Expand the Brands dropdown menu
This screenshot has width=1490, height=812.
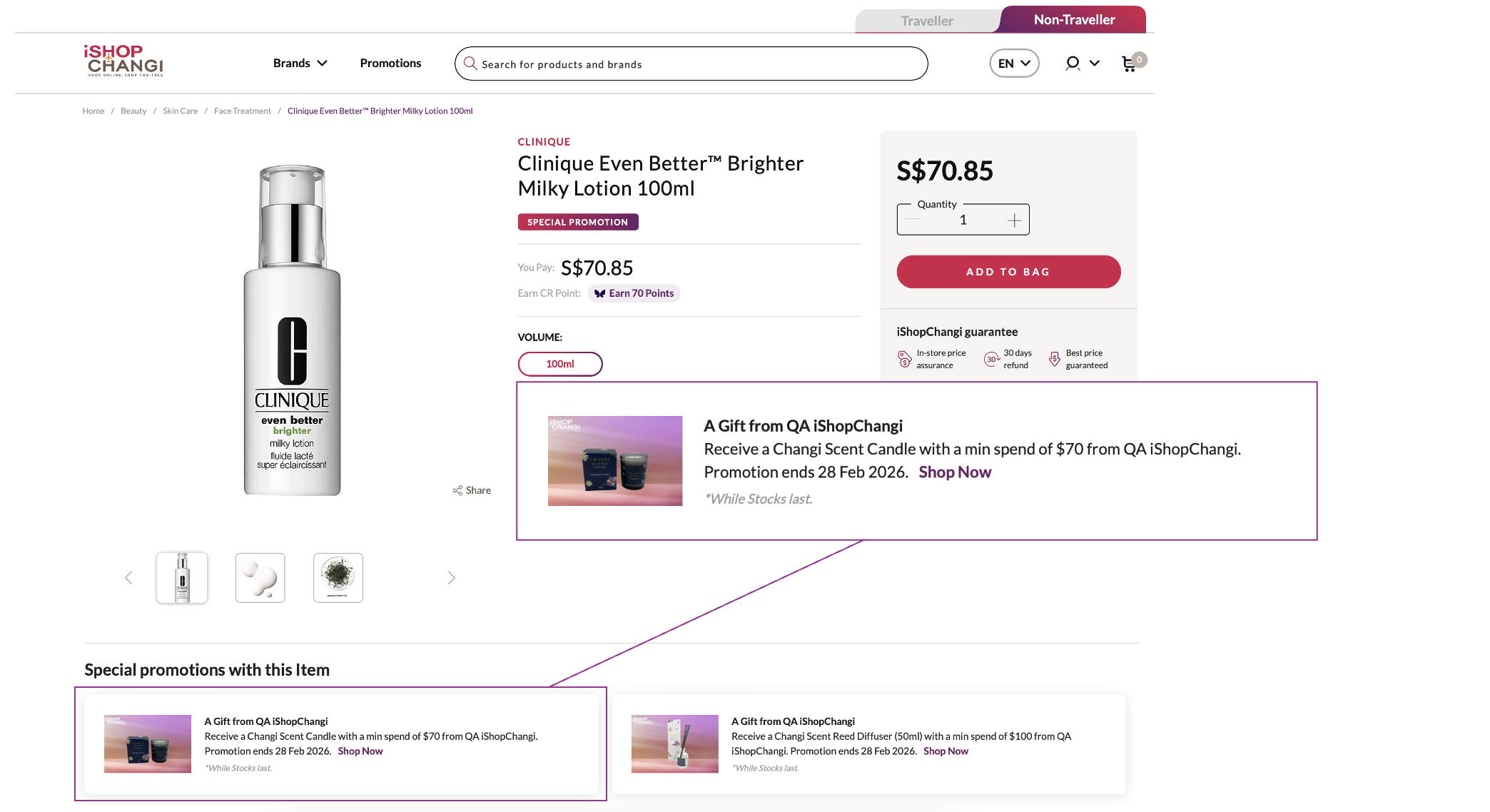(x=300, y=64)
